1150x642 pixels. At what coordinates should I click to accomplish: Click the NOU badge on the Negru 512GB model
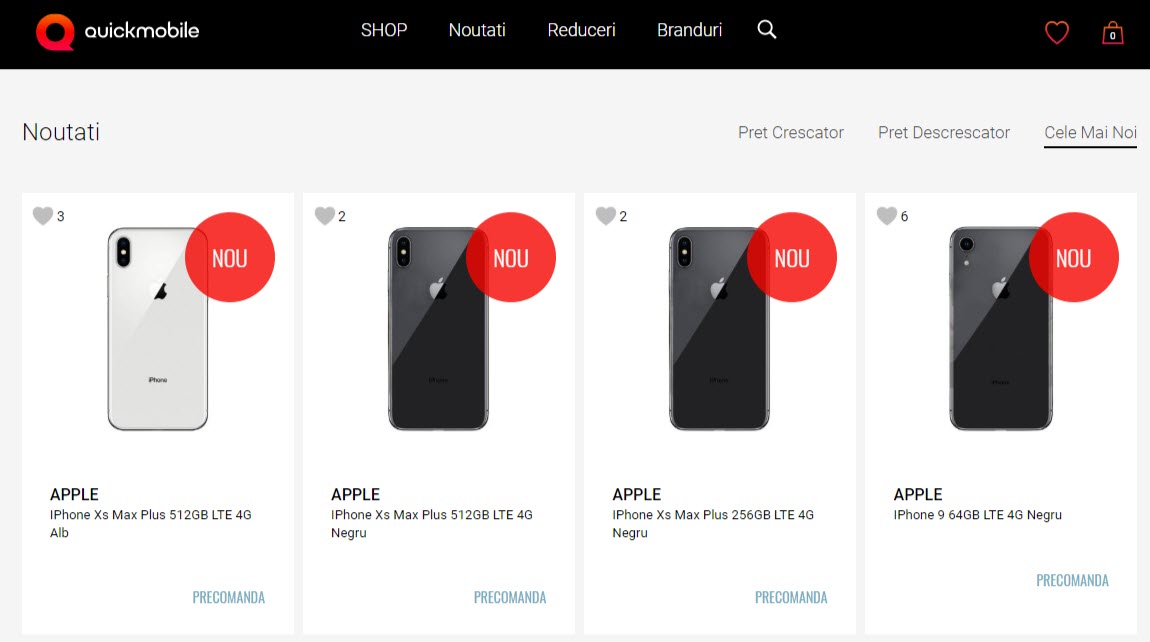511,257
